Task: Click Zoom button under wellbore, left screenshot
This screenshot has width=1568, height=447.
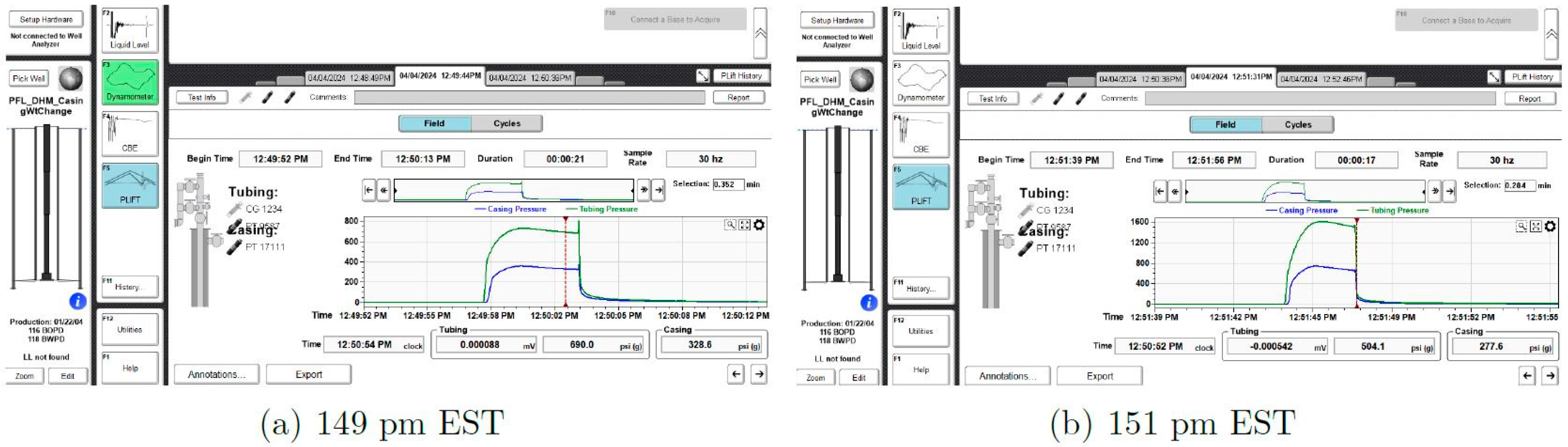Action: point(25,376)
